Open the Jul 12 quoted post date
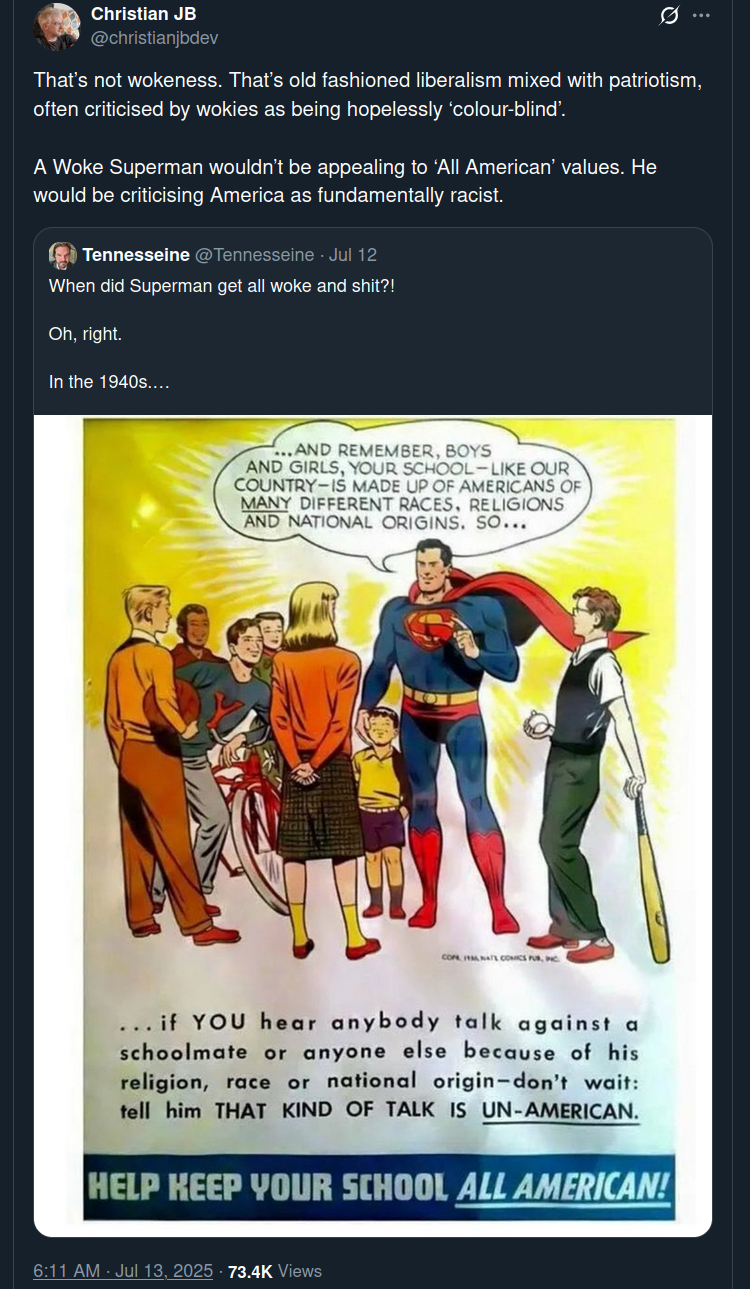The height and width of the screenshot is (1289, 750). tap(353, 255)
